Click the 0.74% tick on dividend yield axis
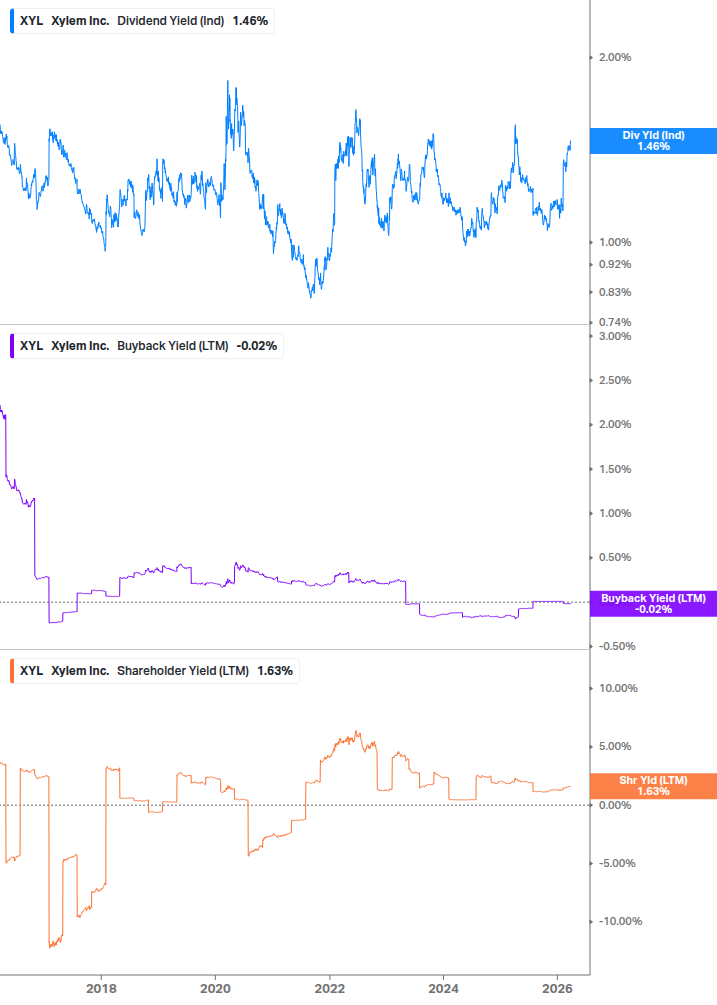717x1005 pixels. click(x=615, y=322)
